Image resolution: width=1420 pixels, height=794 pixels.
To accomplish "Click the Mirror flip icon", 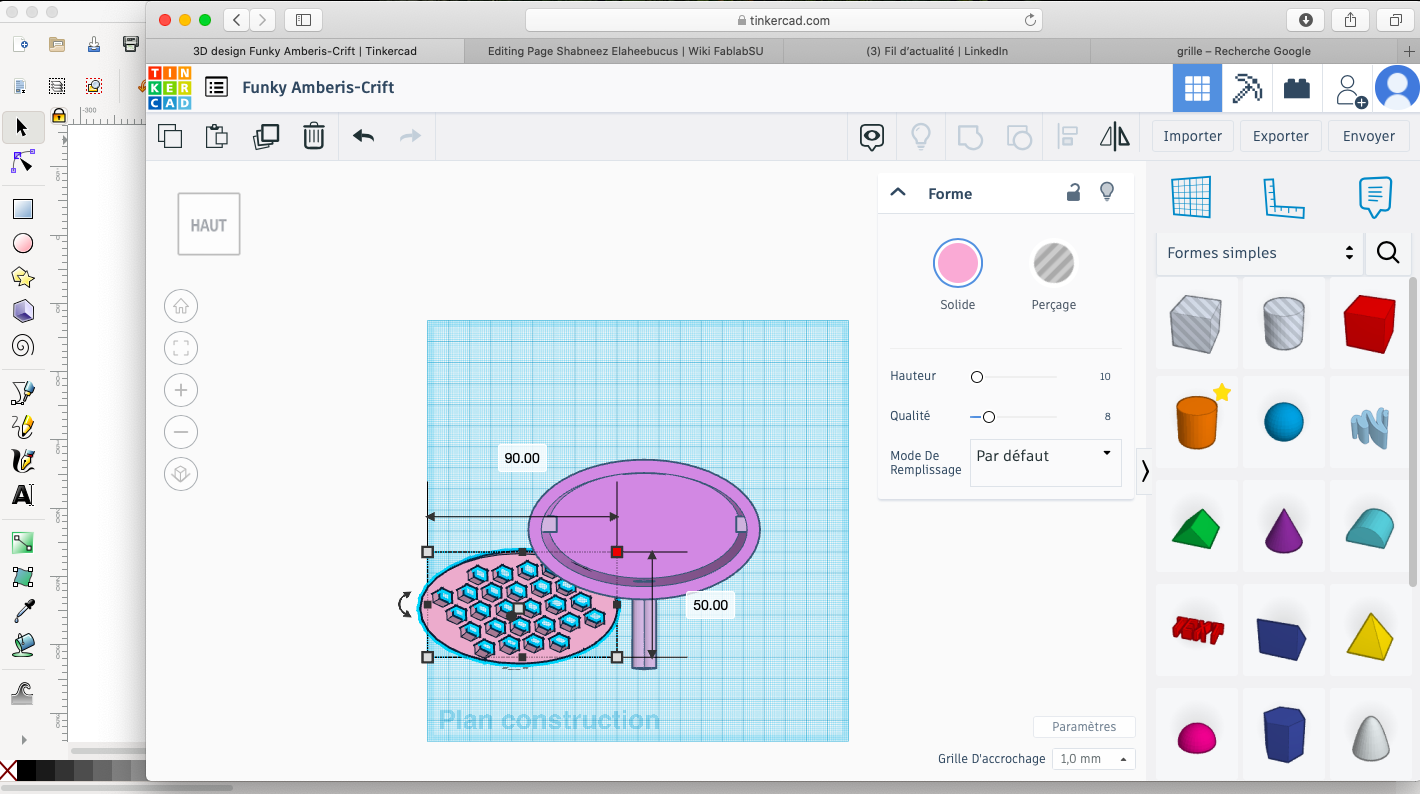I will point(1115,137).
